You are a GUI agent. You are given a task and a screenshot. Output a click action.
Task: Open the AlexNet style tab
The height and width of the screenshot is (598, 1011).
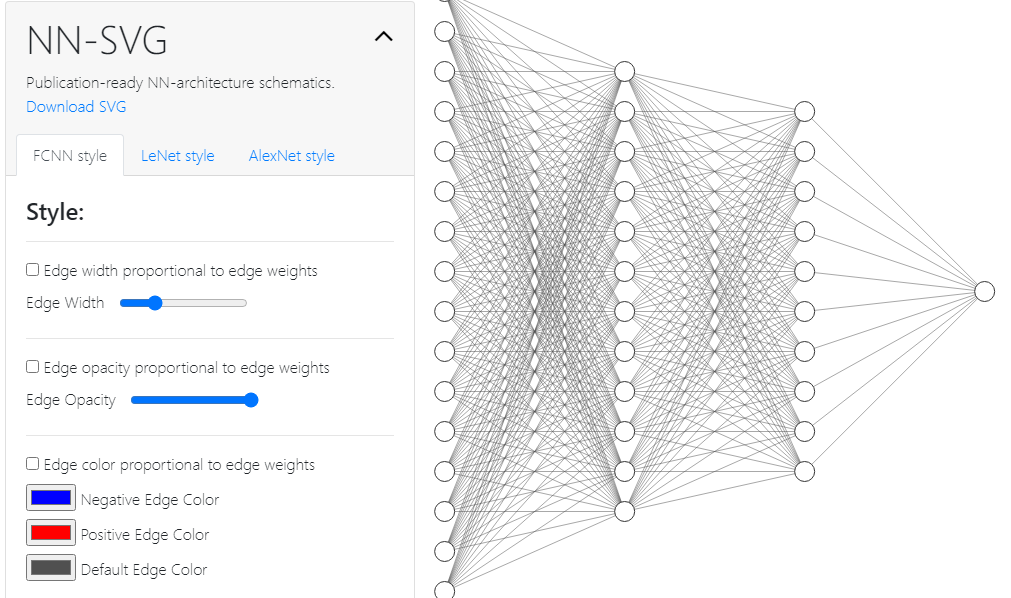(291, 156)
